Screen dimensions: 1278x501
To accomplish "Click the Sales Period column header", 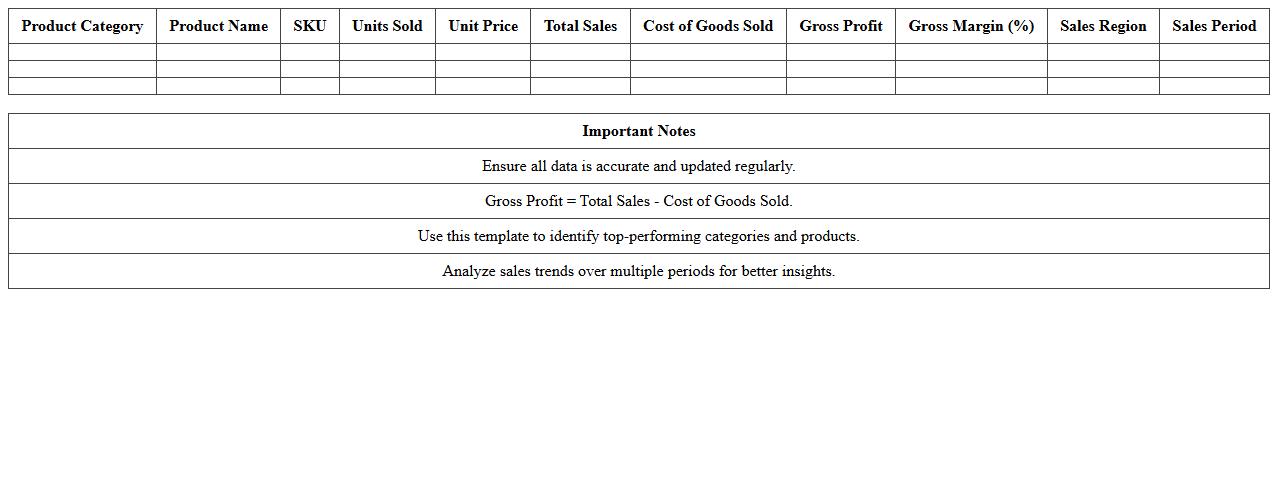I will click(x=1214, y=26).
